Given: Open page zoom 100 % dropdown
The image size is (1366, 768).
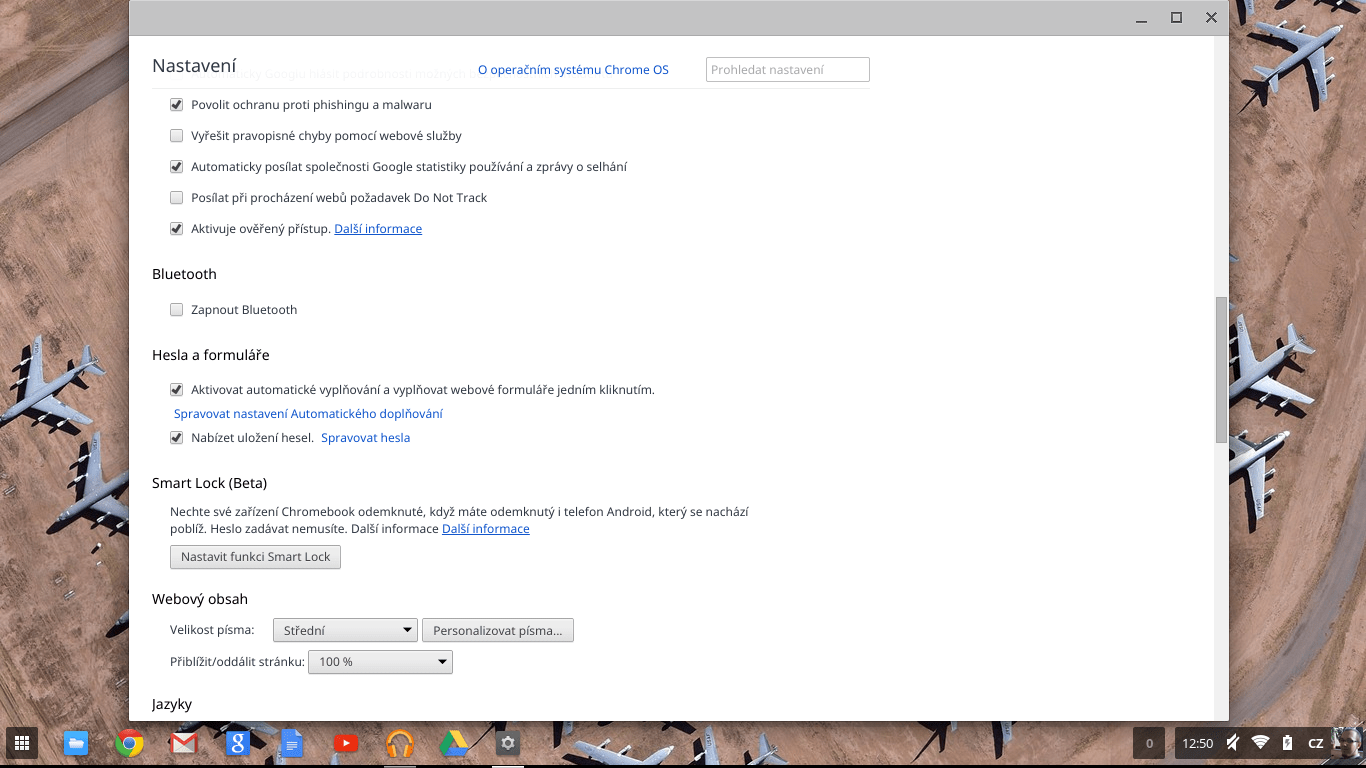Looking at the screenshot, I should 380,661.
